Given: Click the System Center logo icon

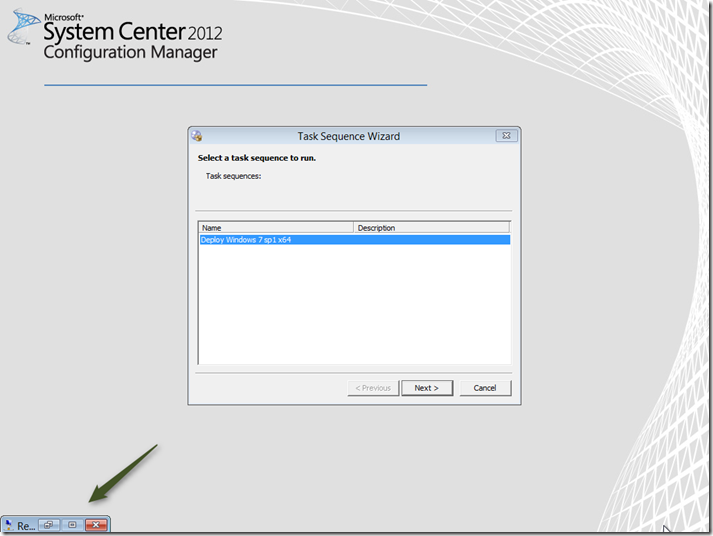Looking at the screenshot, I should [x=24, y=27].
